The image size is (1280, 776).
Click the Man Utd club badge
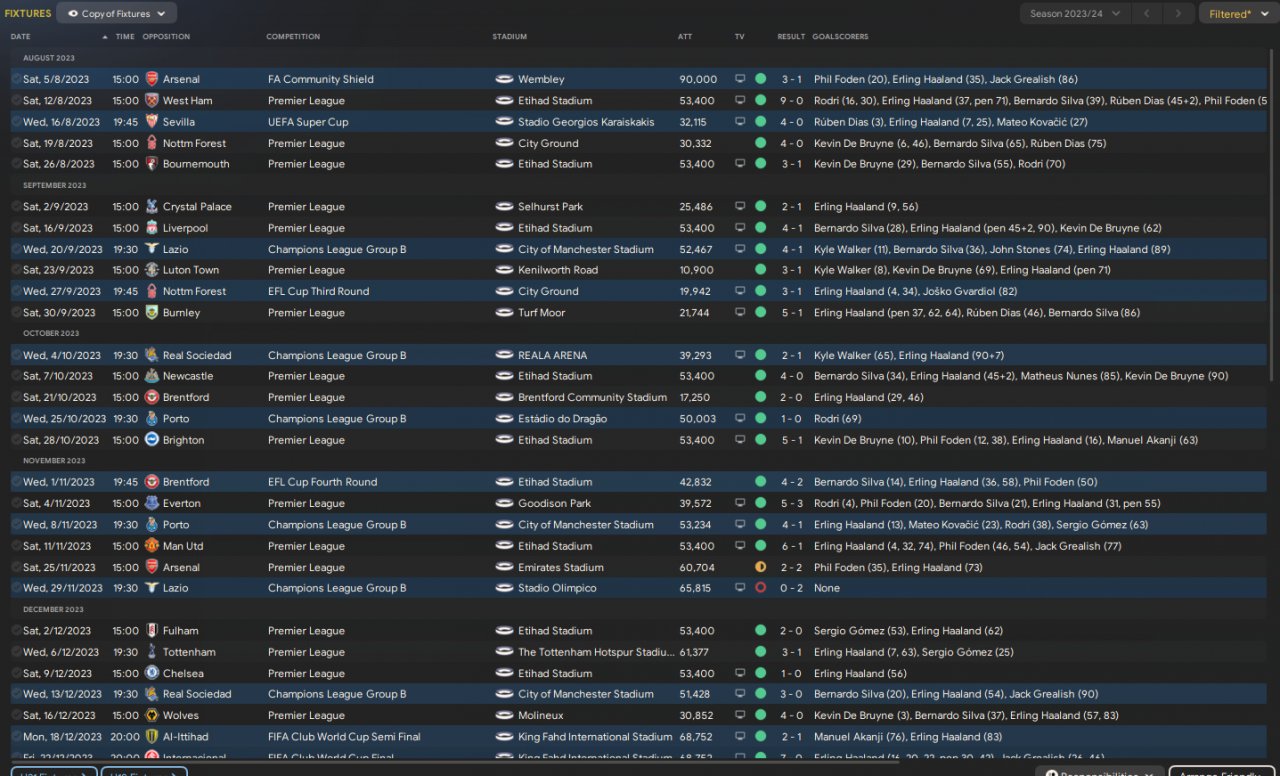(151, 546)
